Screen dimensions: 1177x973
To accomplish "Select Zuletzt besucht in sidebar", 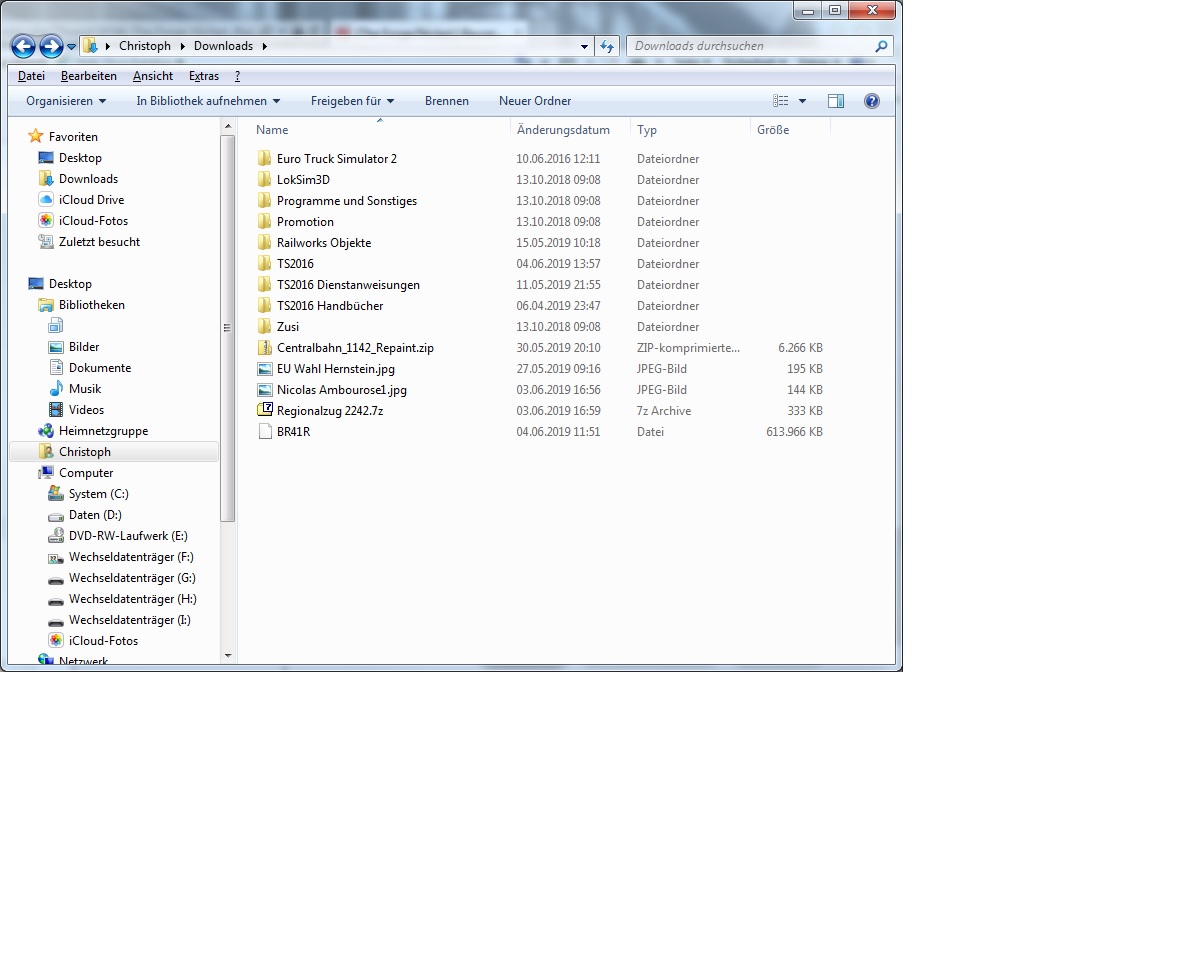I will [100, 242].
